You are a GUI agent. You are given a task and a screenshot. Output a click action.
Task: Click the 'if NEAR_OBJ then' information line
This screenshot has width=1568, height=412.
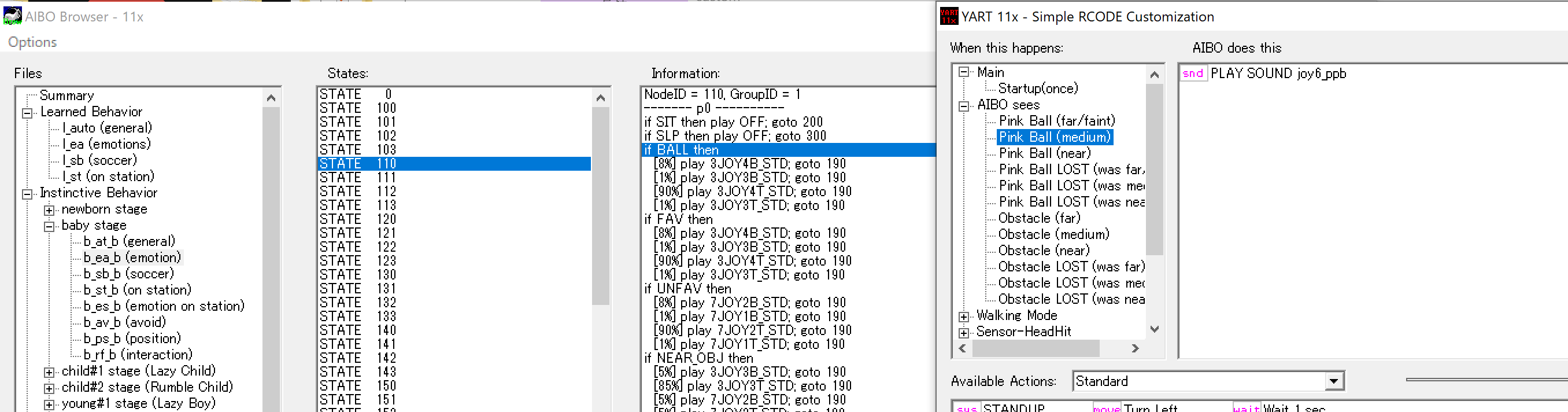click(699, 358)
